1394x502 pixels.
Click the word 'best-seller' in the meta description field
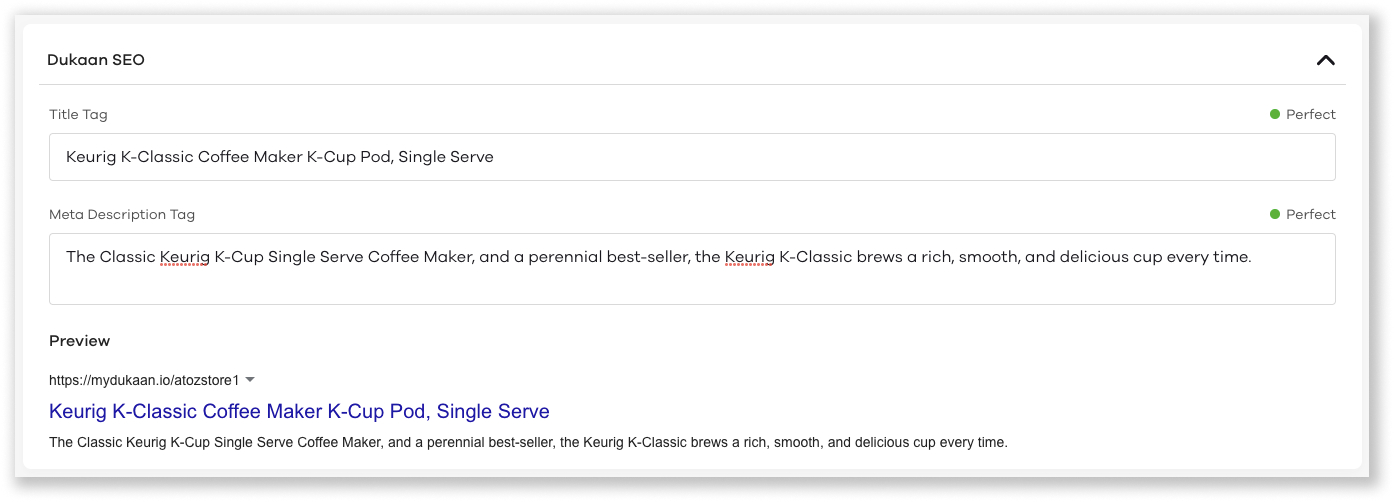(649, 257)
